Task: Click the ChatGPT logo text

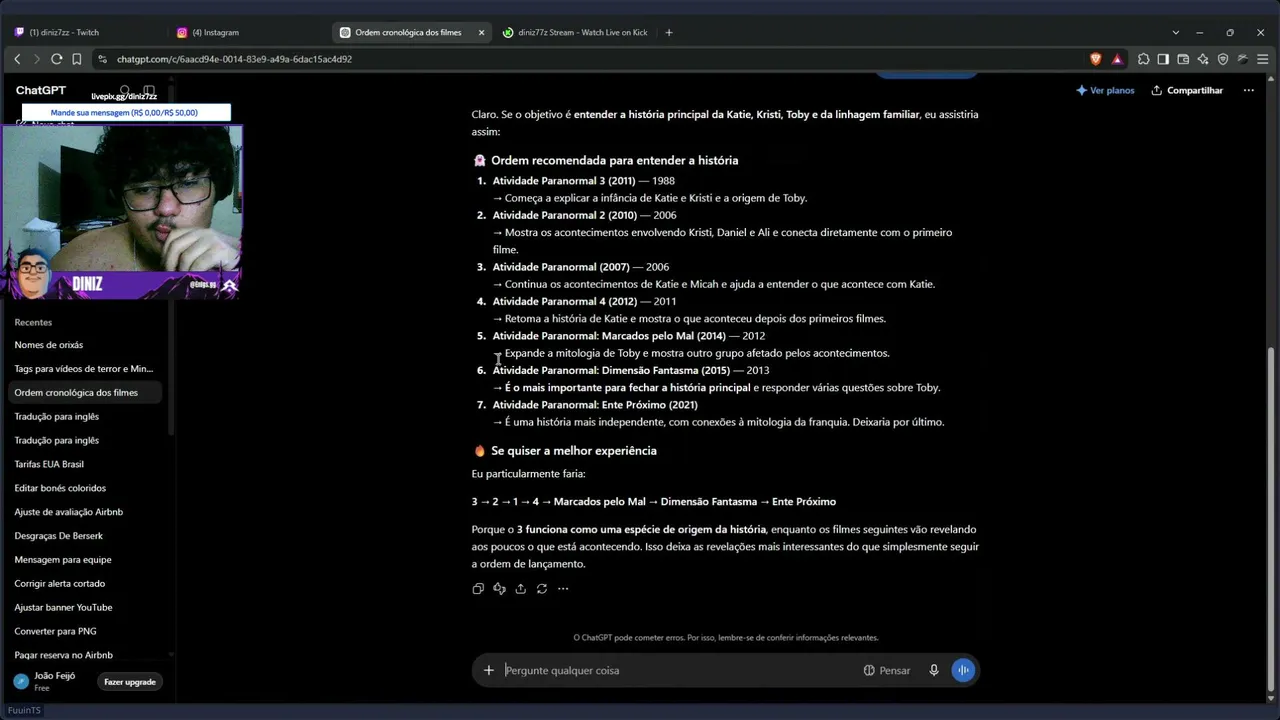Action: 40,90
